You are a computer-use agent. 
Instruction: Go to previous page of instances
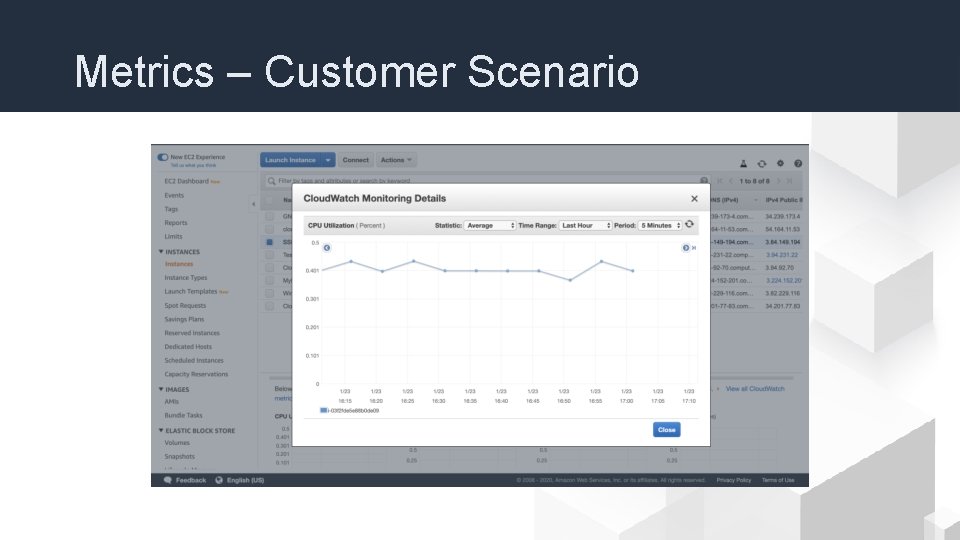[730, 181]
